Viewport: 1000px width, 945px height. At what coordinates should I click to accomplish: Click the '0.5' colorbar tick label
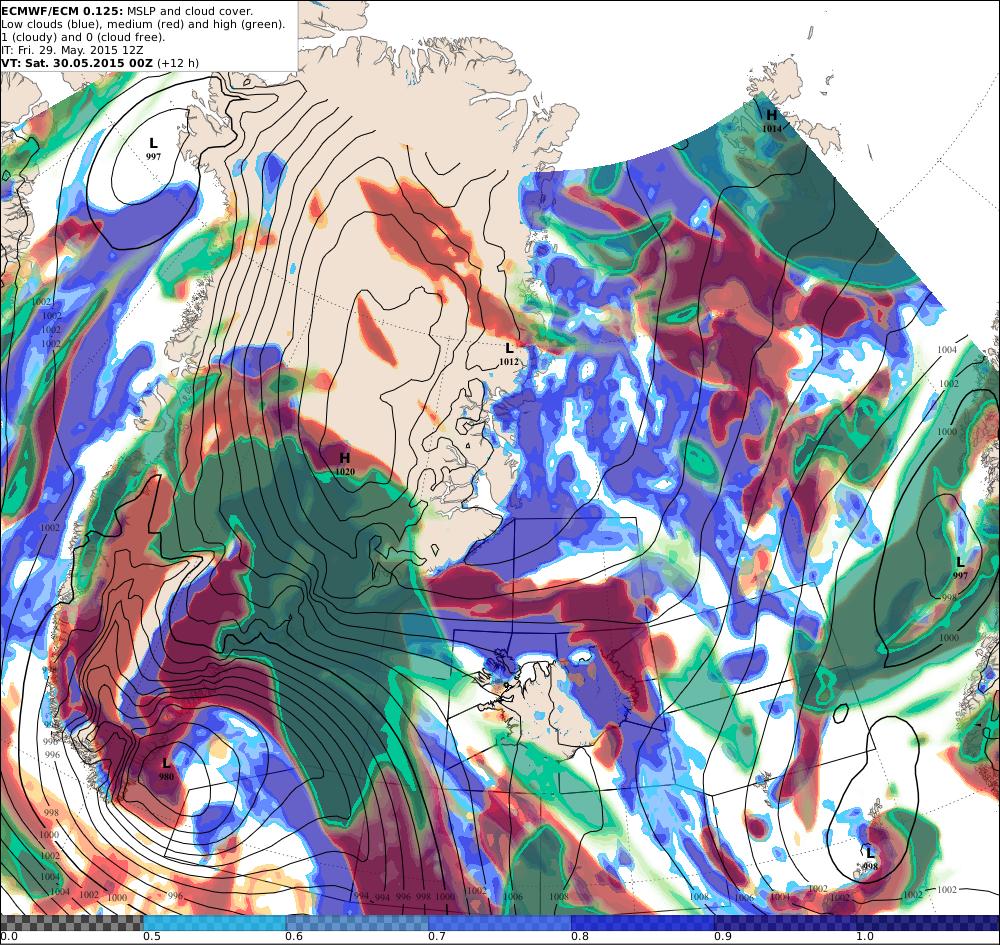click(151, 937)
